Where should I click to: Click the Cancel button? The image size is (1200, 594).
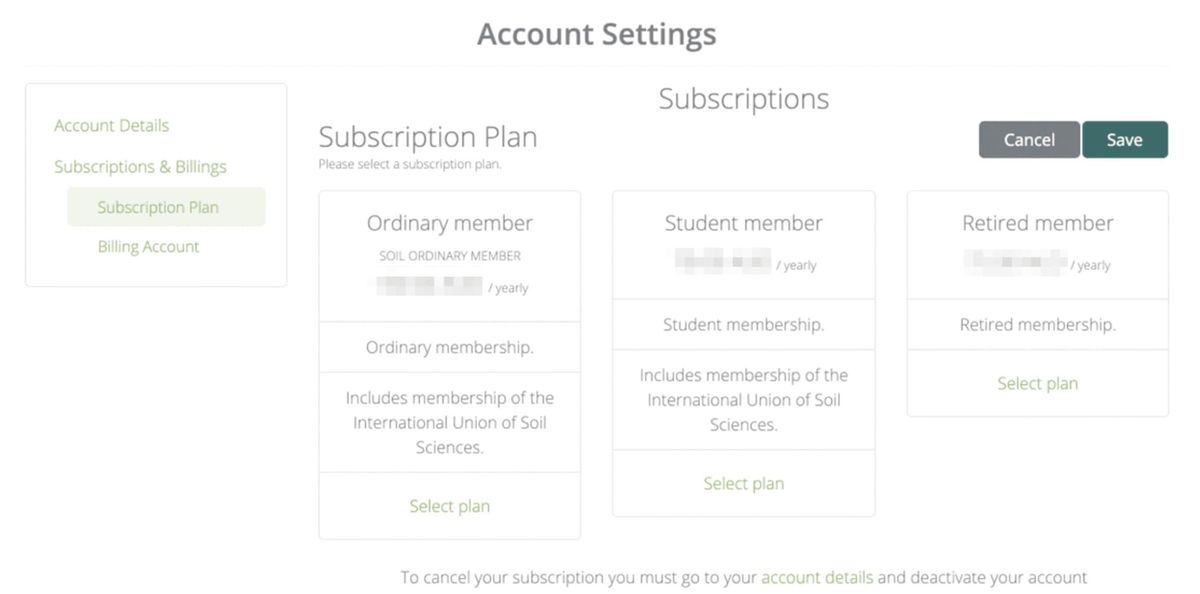(x=1029, y=140)
